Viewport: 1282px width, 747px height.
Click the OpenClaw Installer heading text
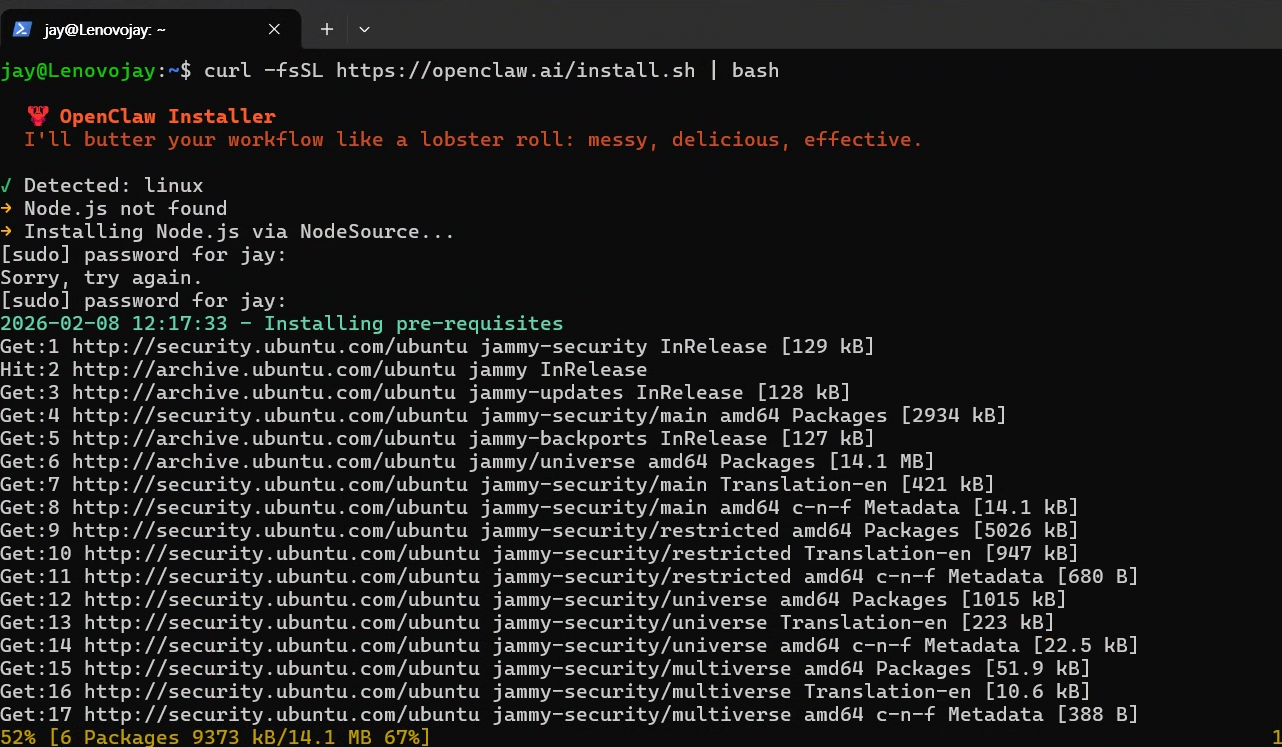[x=167, y=116]
